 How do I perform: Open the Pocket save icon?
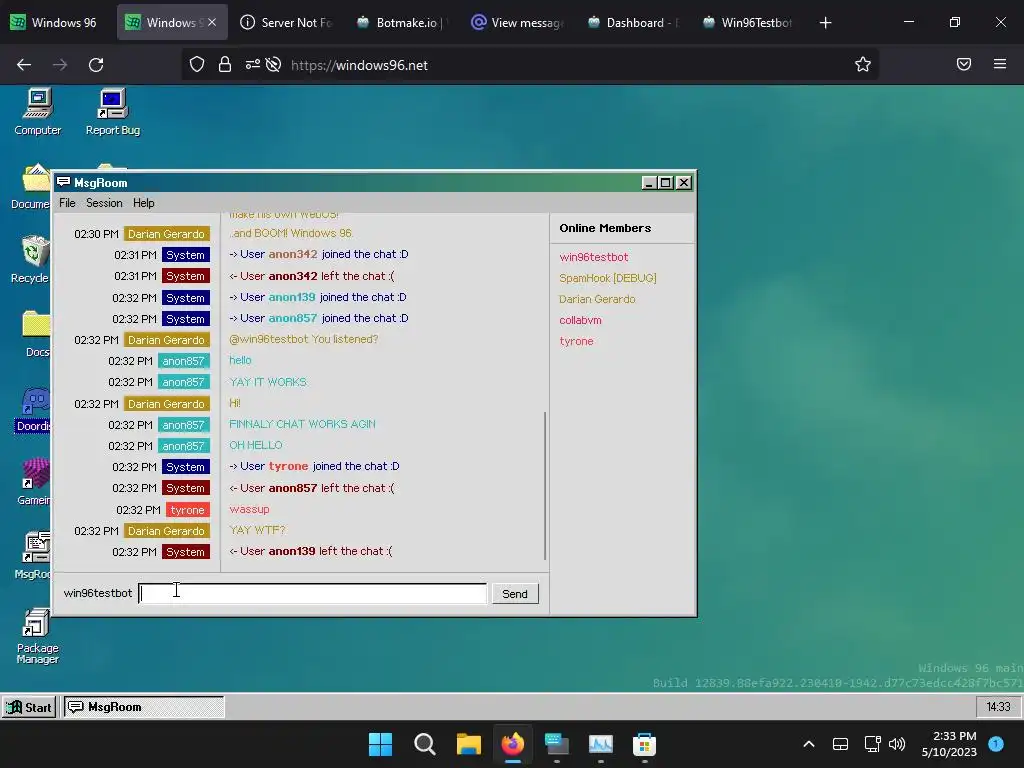click(964, 64)
